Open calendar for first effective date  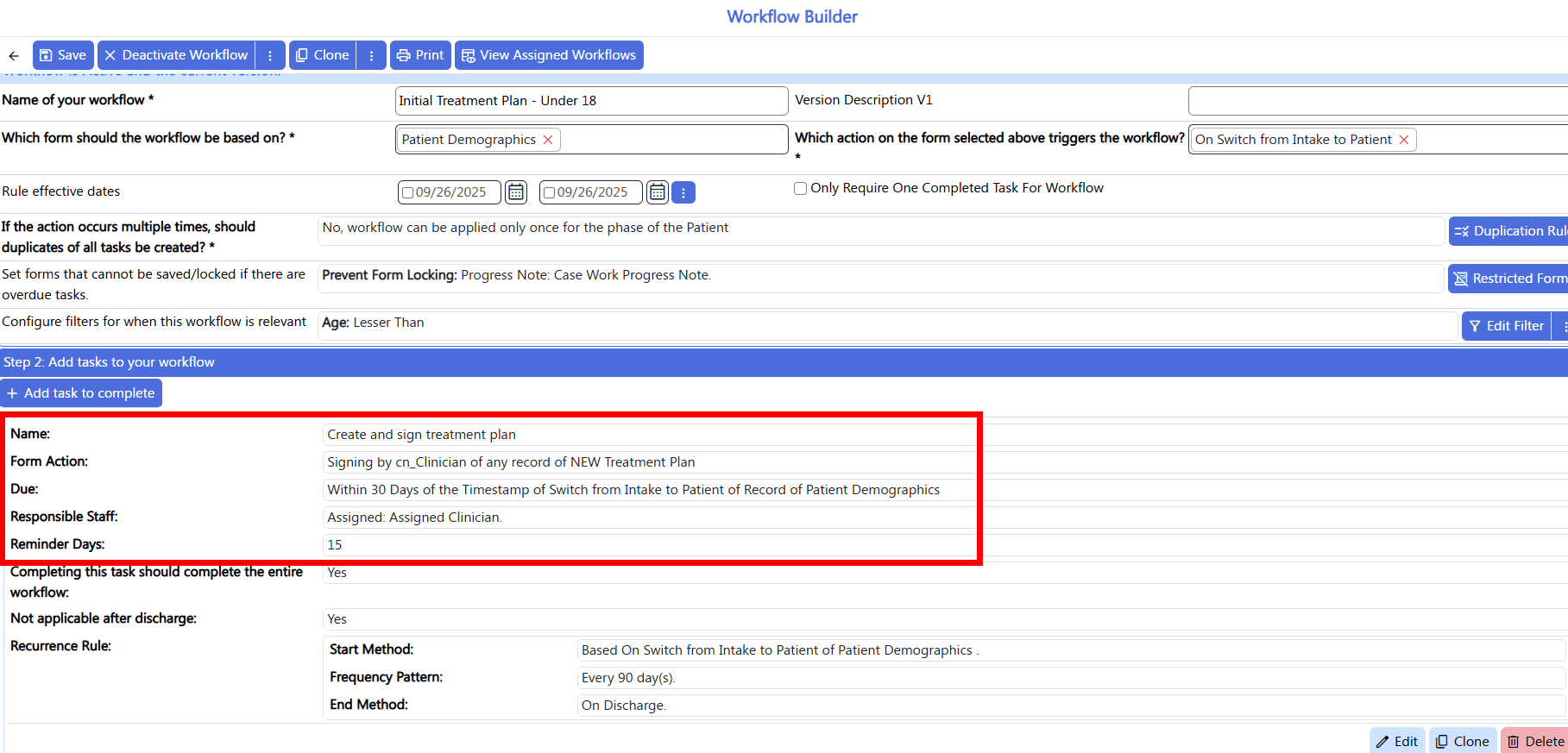(x=516, y=192)
